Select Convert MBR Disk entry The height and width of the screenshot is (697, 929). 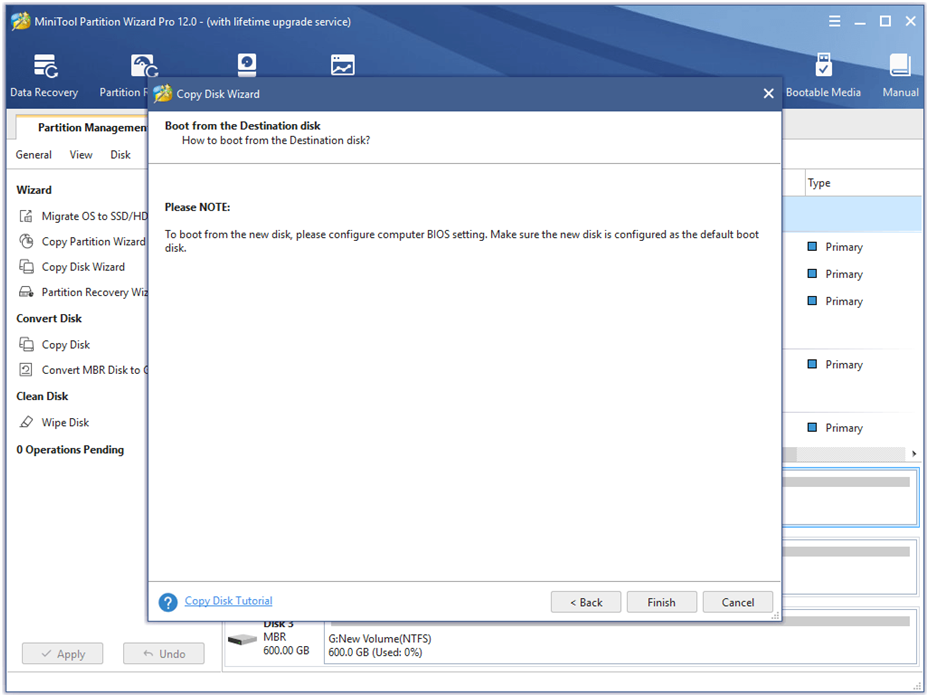(x=95, y=370)
